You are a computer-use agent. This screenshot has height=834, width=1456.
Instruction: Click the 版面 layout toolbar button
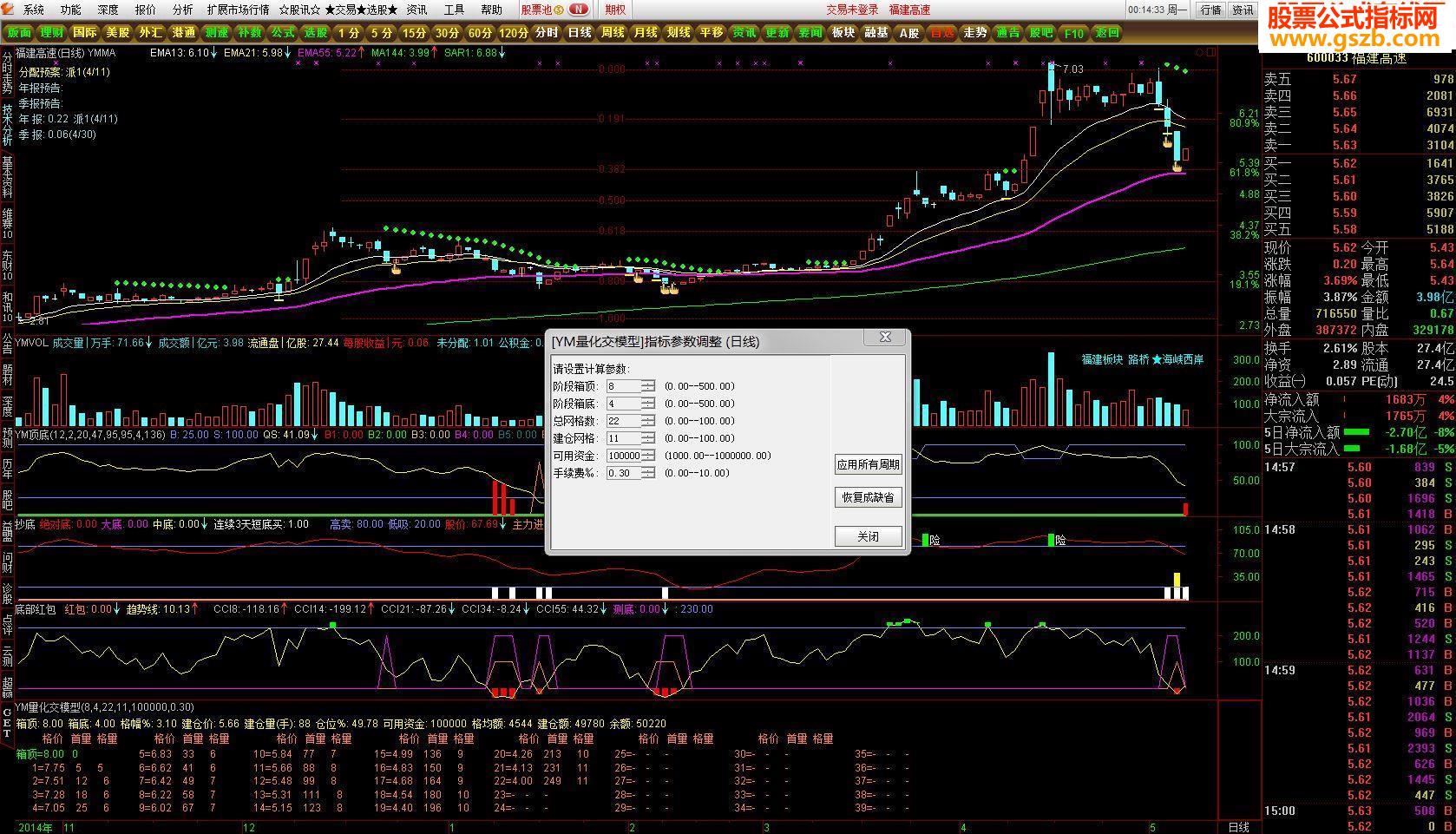[19, 33]
